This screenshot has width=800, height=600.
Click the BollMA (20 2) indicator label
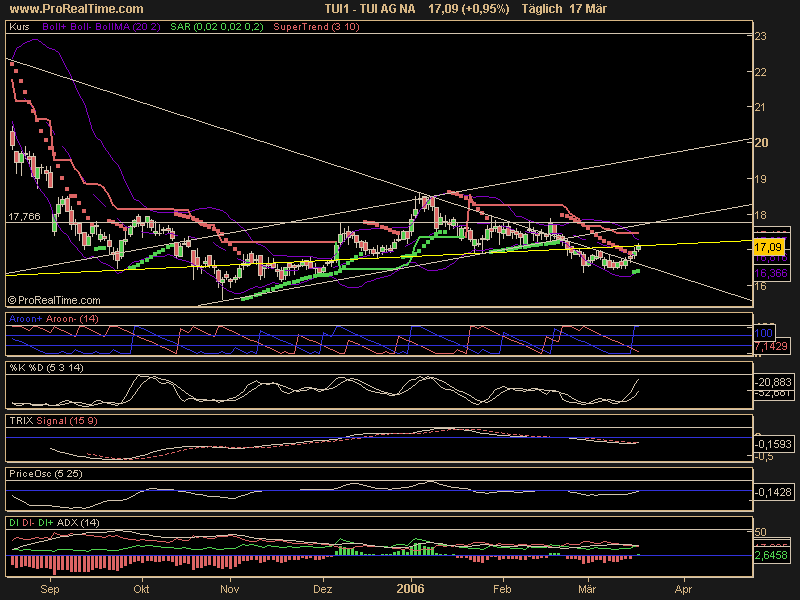[x=126, y=28]
